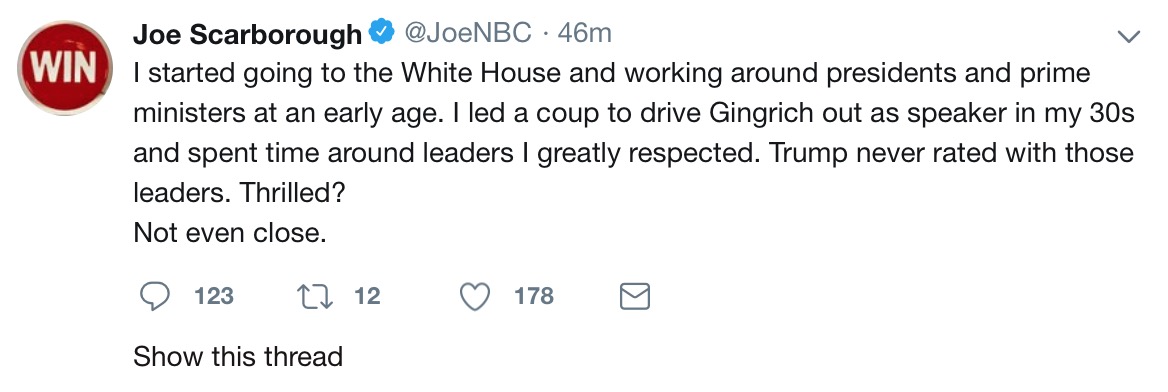
Task: Click the reply speech bubble icon
Action: tap(154, 297)
